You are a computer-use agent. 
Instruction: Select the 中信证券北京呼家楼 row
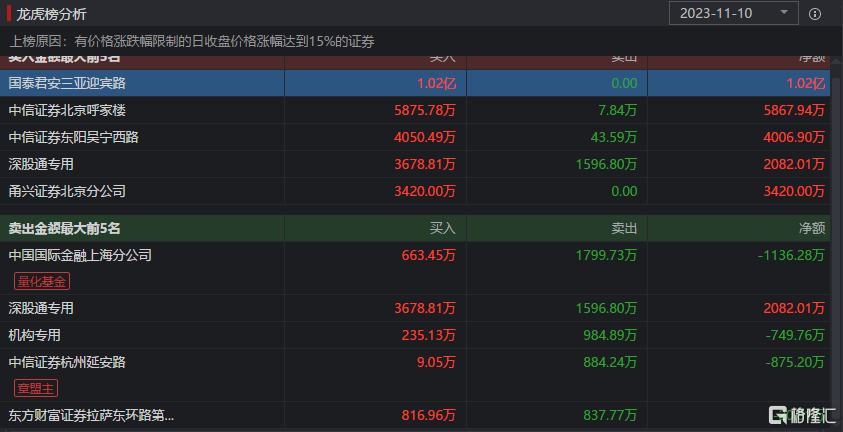tap(415, 110)
